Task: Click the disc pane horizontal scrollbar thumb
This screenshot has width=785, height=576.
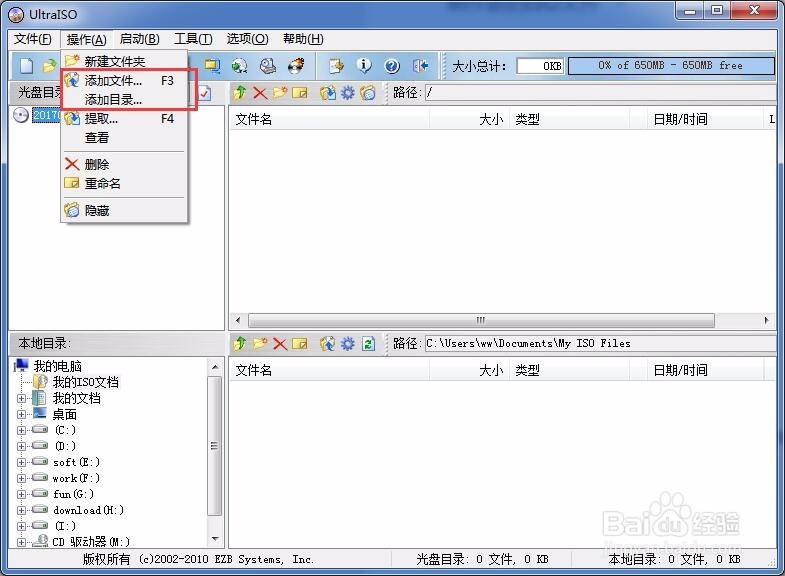Action: (481, 320)
